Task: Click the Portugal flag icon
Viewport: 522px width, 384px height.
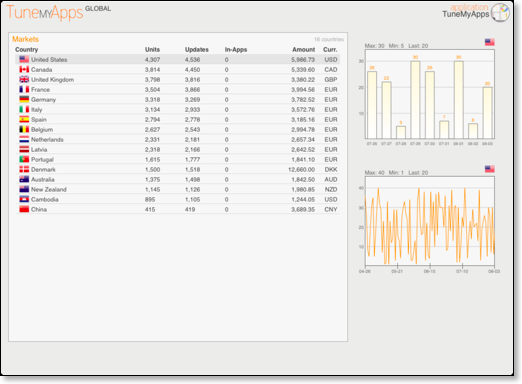Action: tap(24, 159)
